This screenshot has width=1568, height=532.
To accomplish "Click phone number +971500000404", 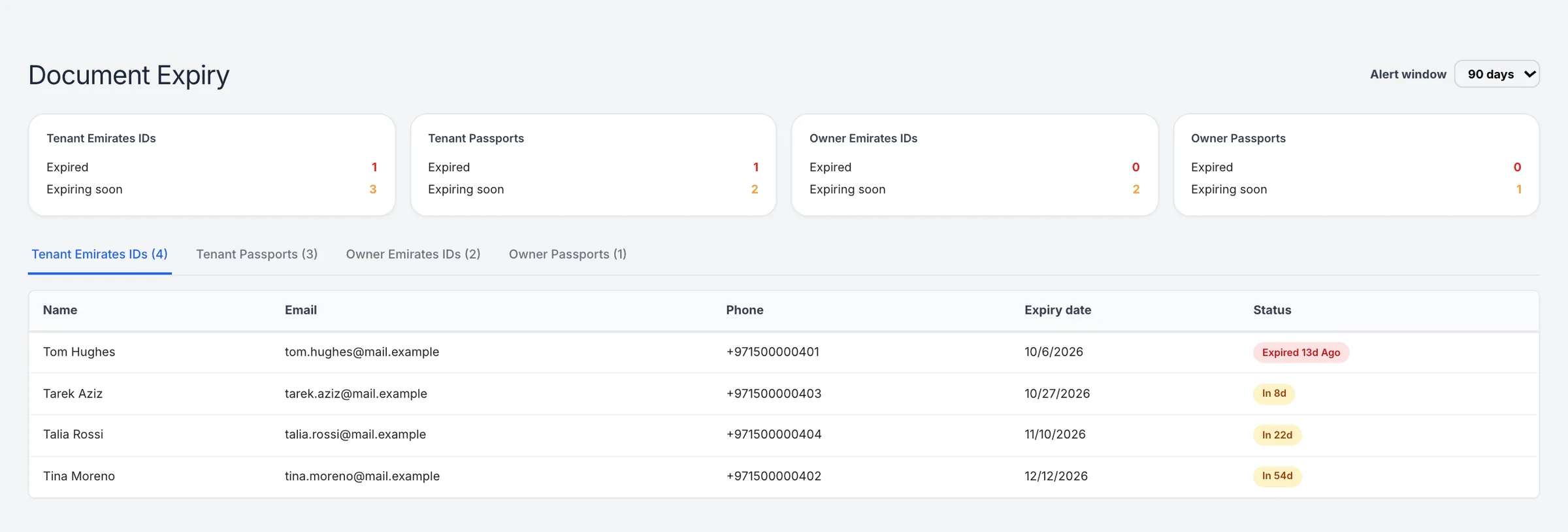I will point(774,435).
